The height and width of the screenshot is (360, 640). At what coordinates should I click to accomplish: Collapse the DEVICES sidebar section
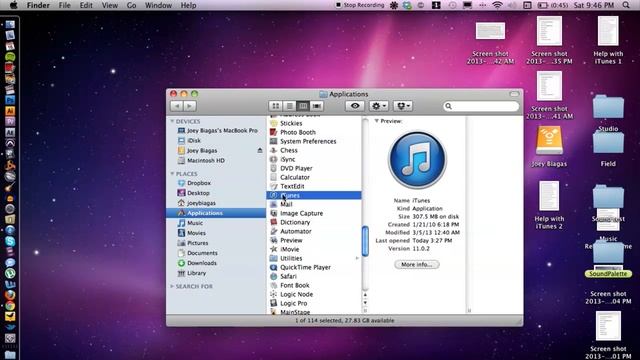[172, 121]
